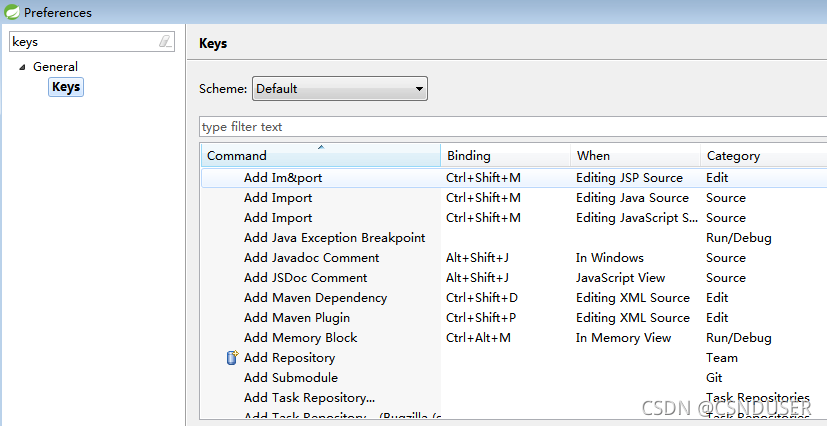
Task: Select Add Java Exception Breakpoint row
Action: [x=514, y=238]
